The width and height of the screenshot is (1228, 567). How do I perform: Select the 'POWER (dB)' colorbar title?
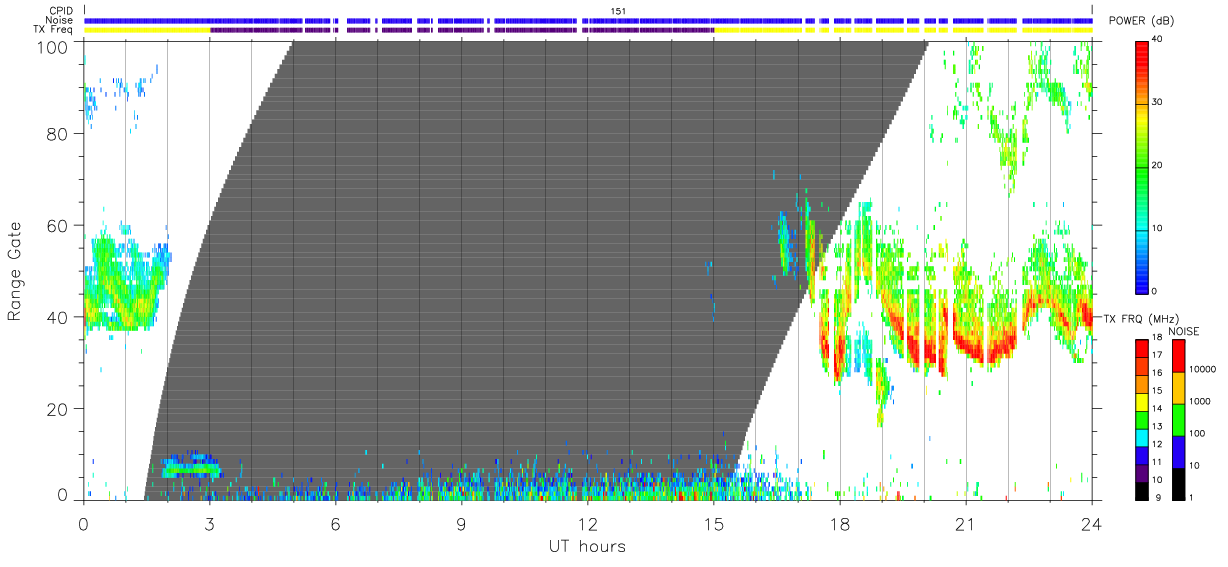pyautogui.click(x=1142, y=21)
